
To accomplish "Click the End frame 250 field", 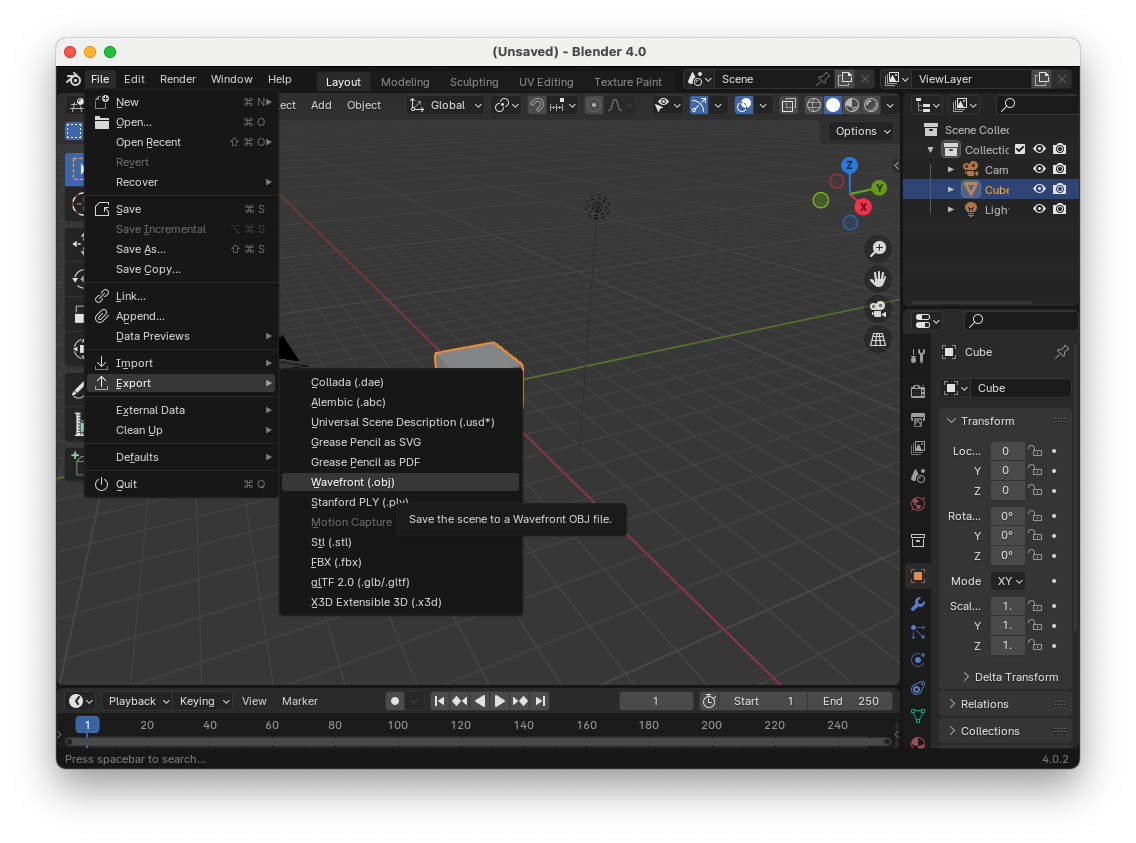I will tap(850, 701).
